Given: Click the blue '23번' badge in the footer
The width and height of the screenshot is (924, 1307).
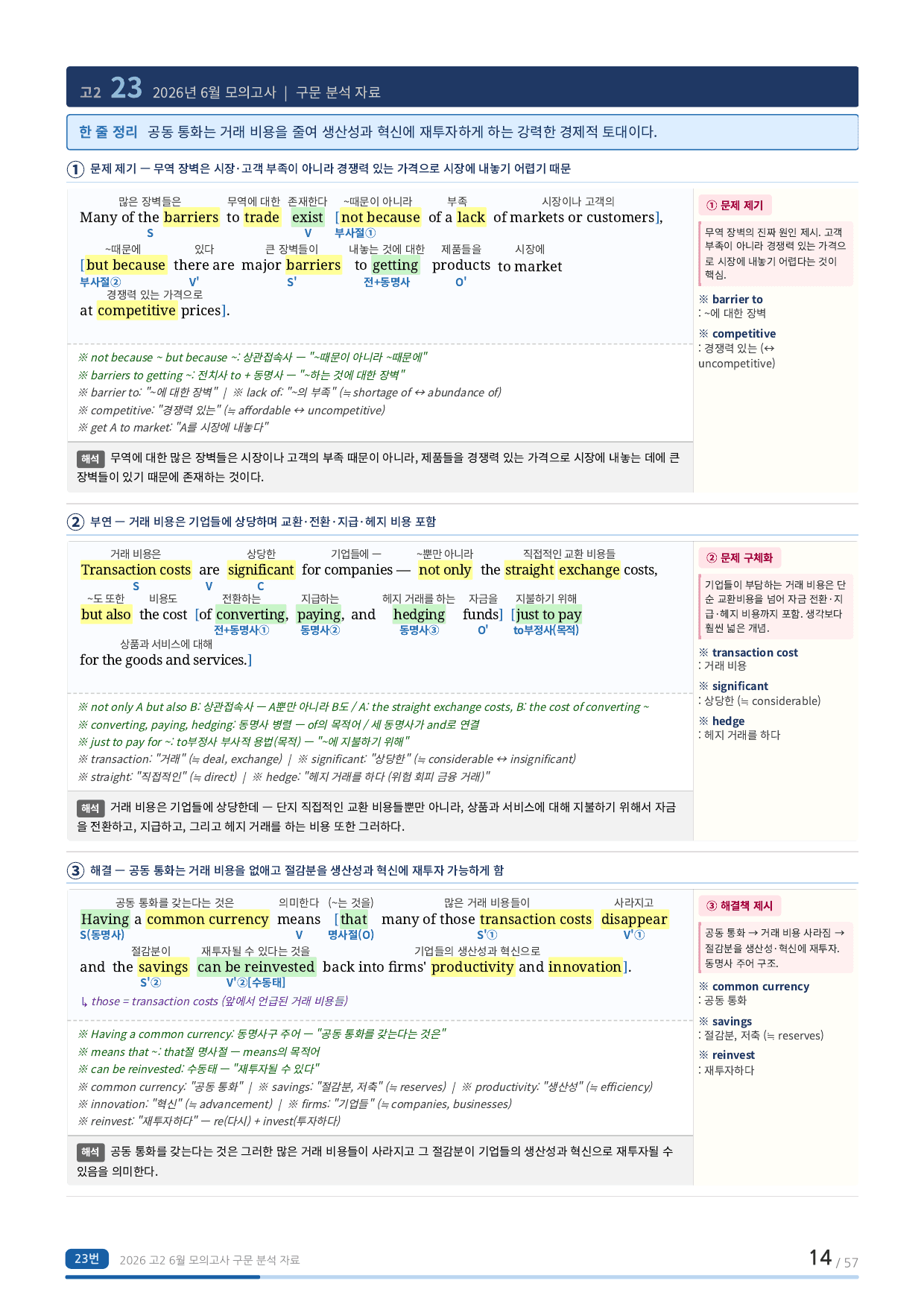Looking at the screenshot, I should pos(86,1259).
